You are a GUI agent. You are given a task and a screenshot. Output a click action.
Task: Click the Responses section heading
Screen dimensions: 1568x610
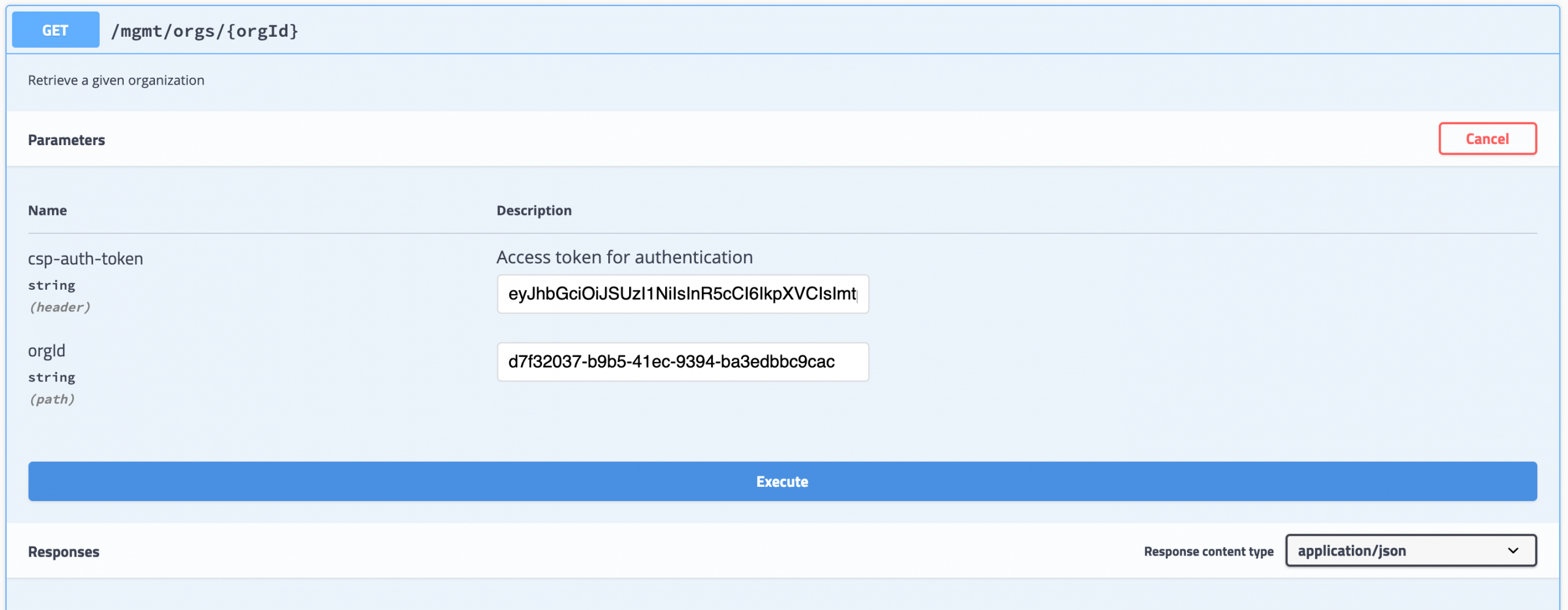coord(64,552)
